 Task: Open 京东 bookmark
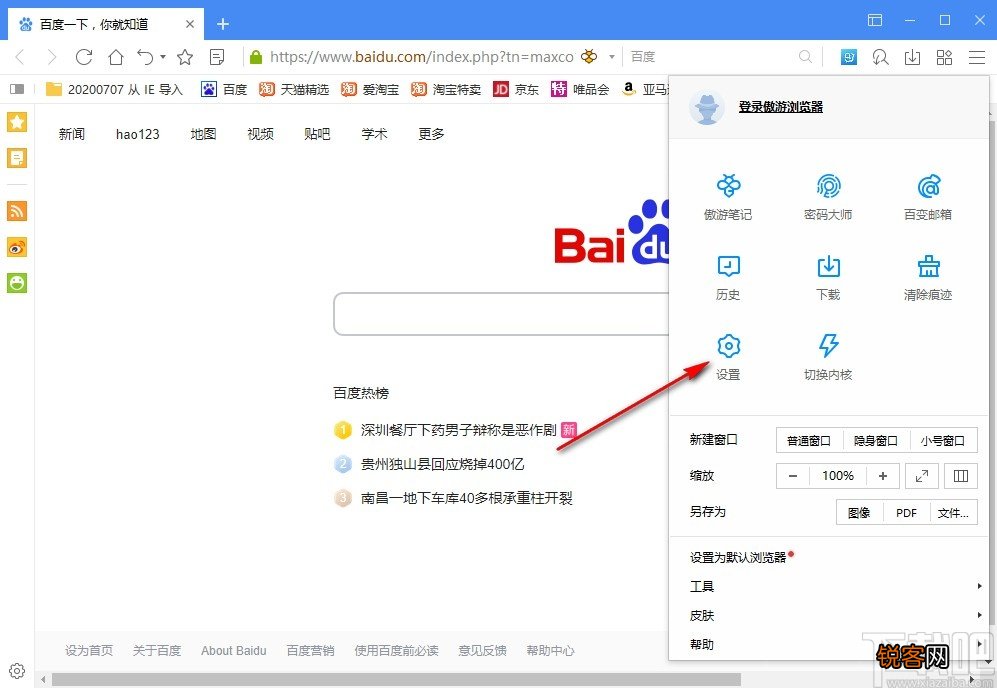516,89
